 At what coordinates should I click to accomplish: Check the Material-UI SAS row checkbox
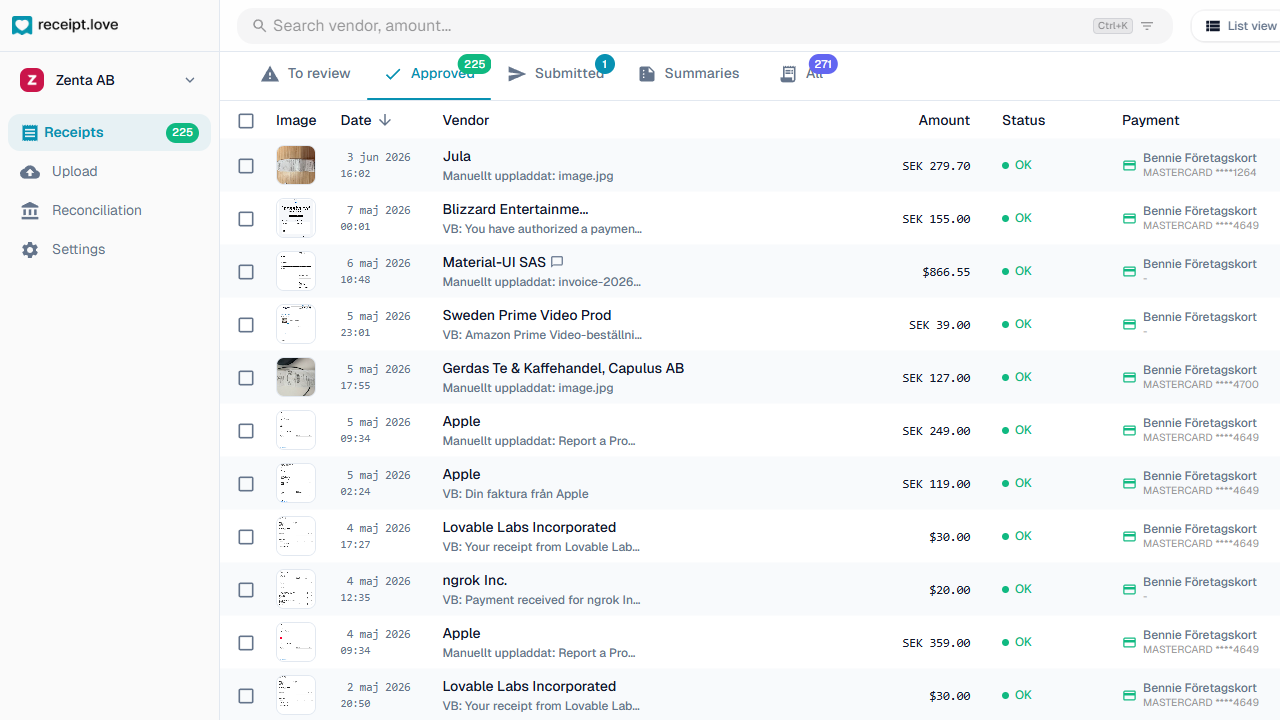pyautogui.click(x=246, y=272)
